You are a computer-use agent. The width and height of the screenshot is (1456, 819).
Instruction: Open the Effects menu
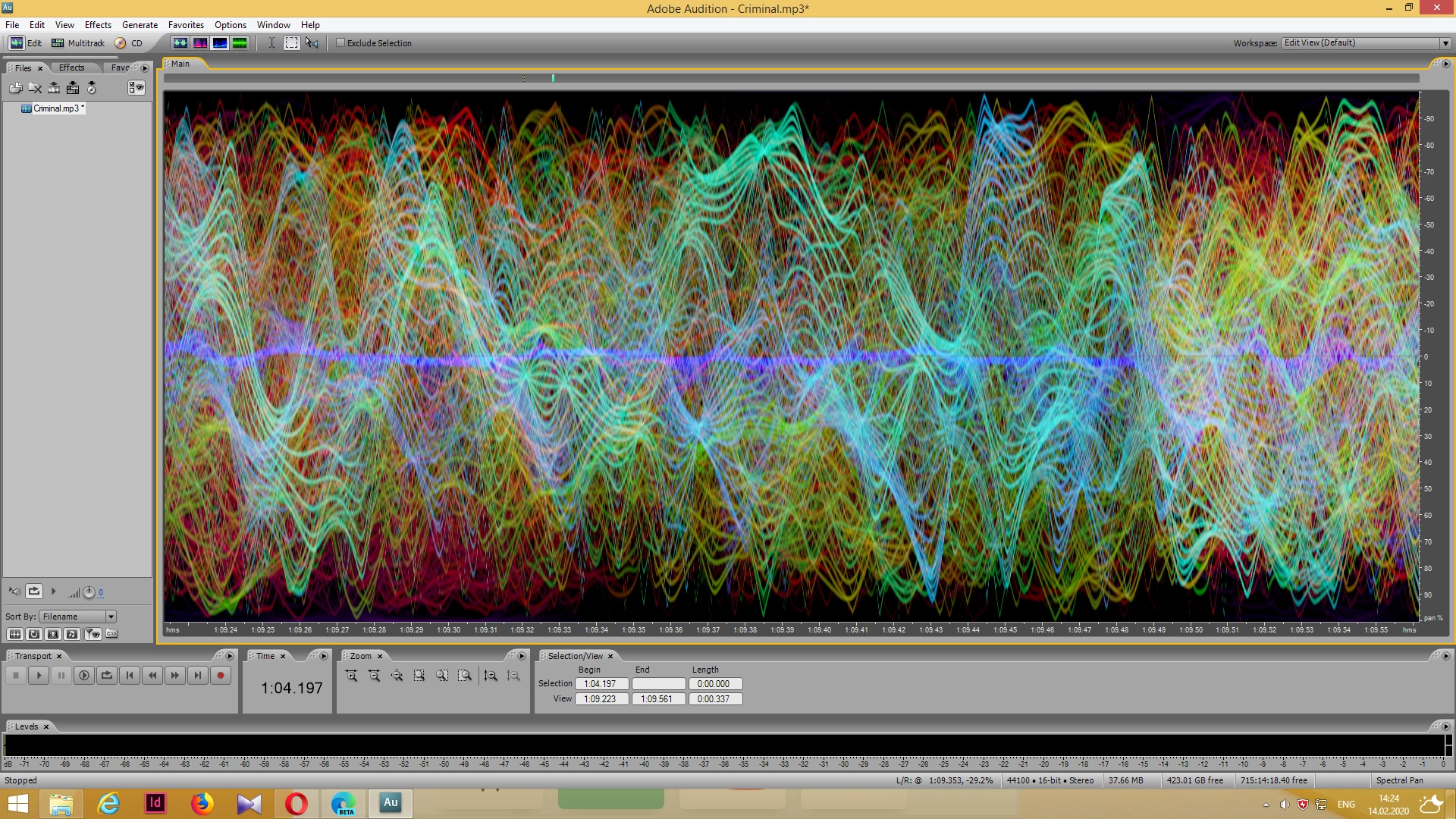click(x=98, y=25)
